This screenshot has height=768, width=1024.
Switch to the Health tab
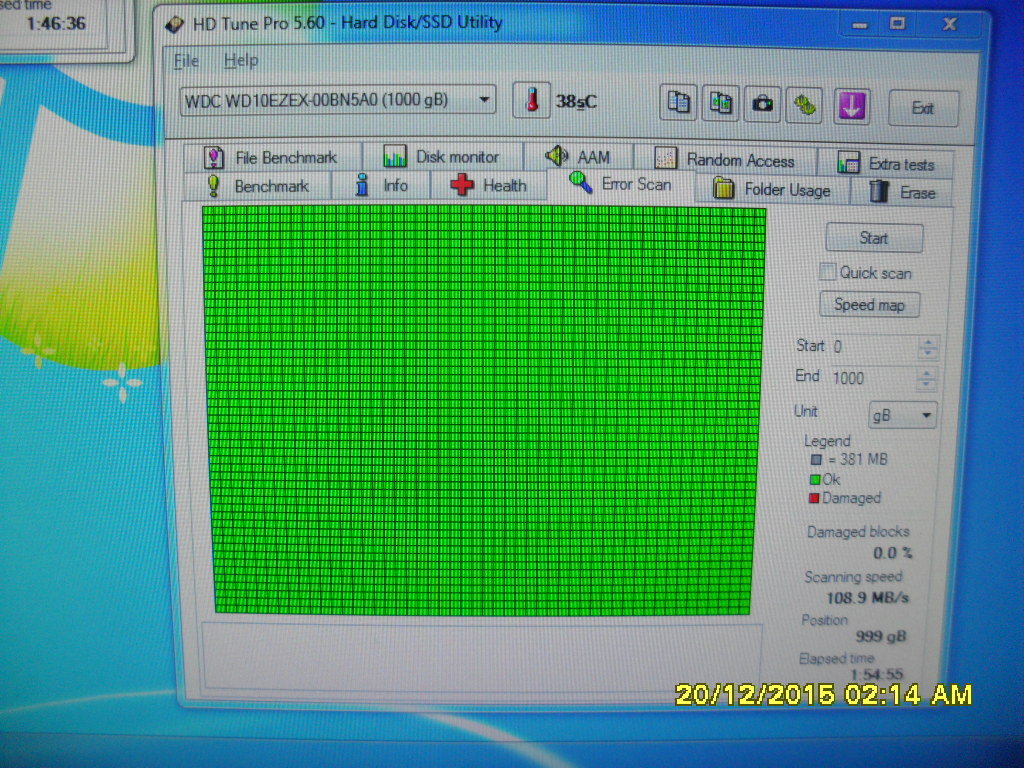point(488,185)
